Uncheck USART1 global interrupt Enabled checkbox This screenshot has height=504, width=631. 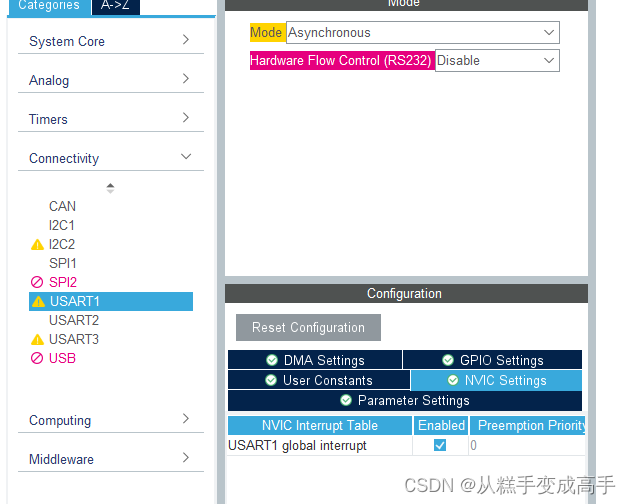click(x=440, y=445)
